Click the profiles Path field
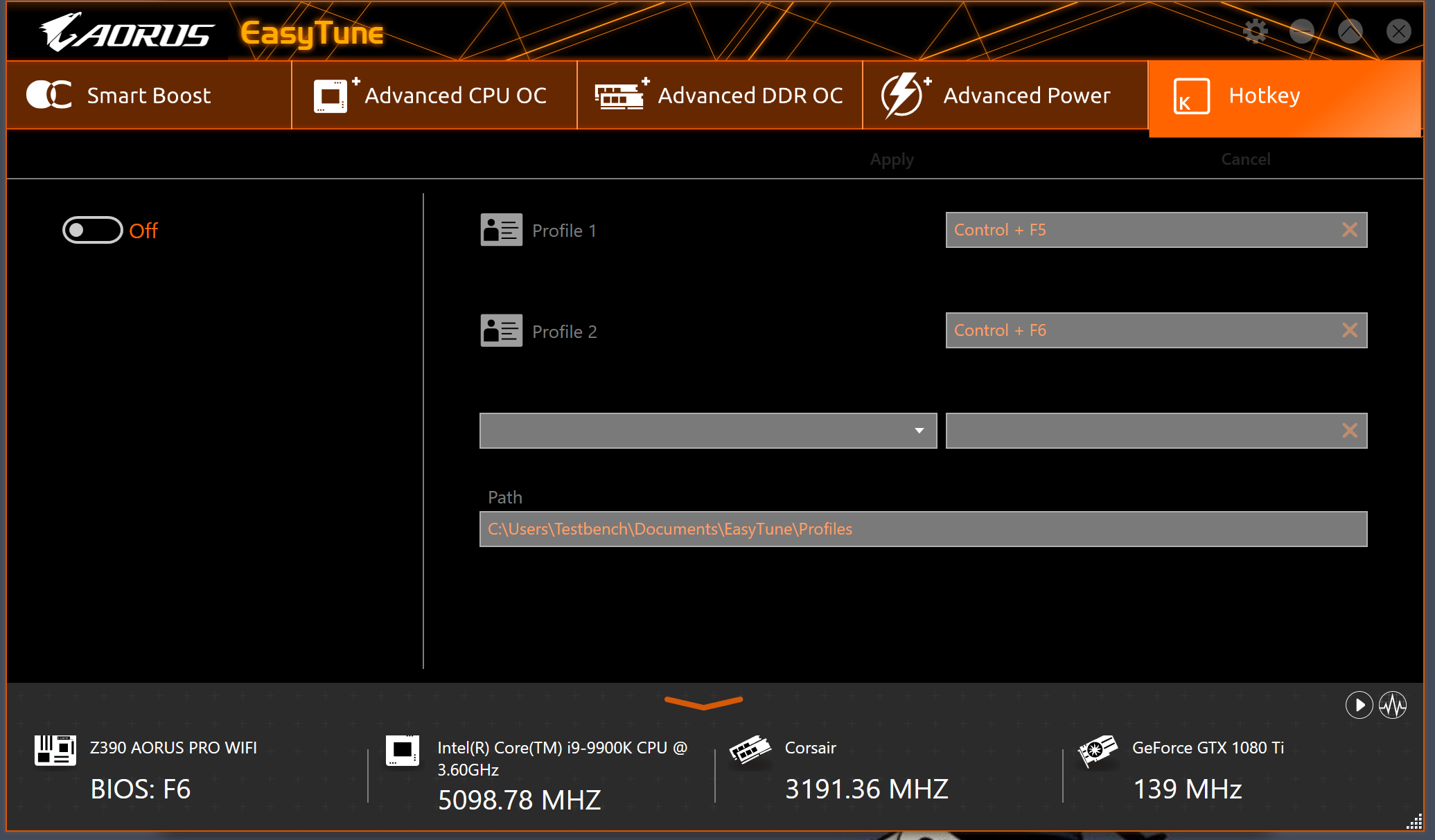The width and height of the screenshot is (1435, 840). click(x=923, y=529)
